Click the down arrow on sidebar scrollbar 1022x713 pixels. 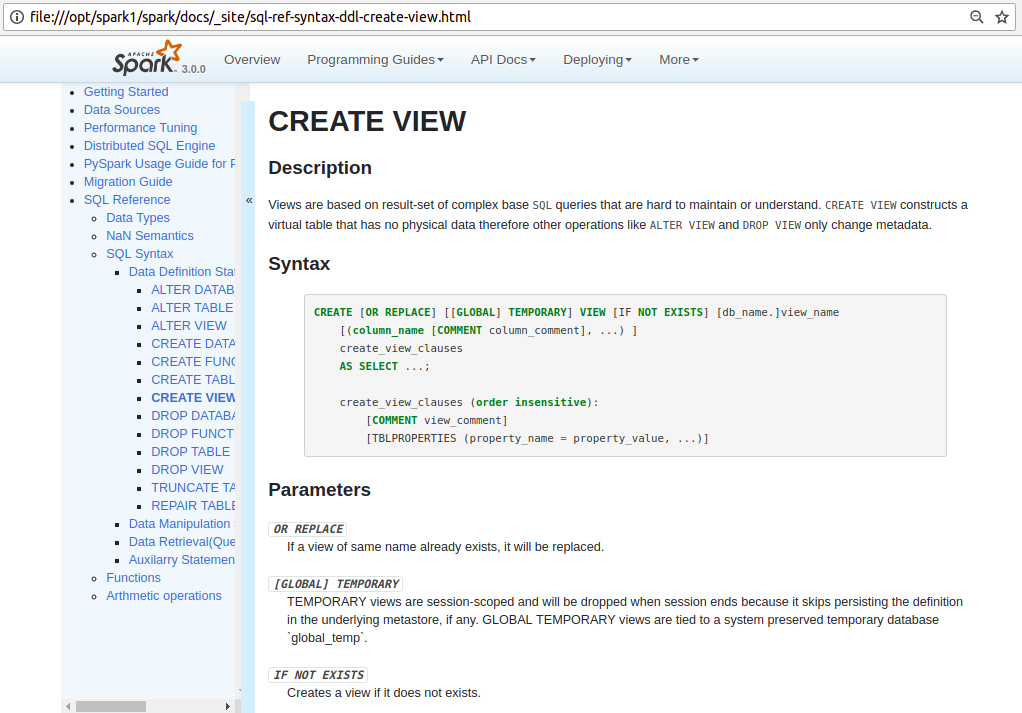pos(240,690)
